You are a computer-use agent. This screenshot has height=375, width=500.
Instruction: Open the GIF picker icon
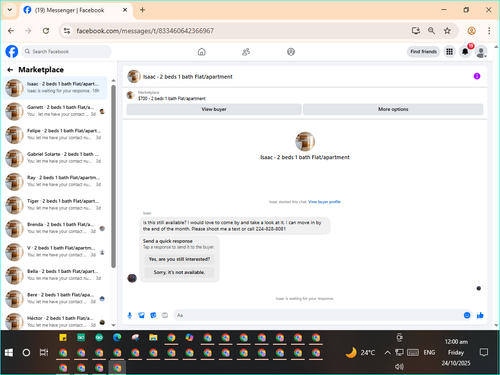tap(165, 315)
